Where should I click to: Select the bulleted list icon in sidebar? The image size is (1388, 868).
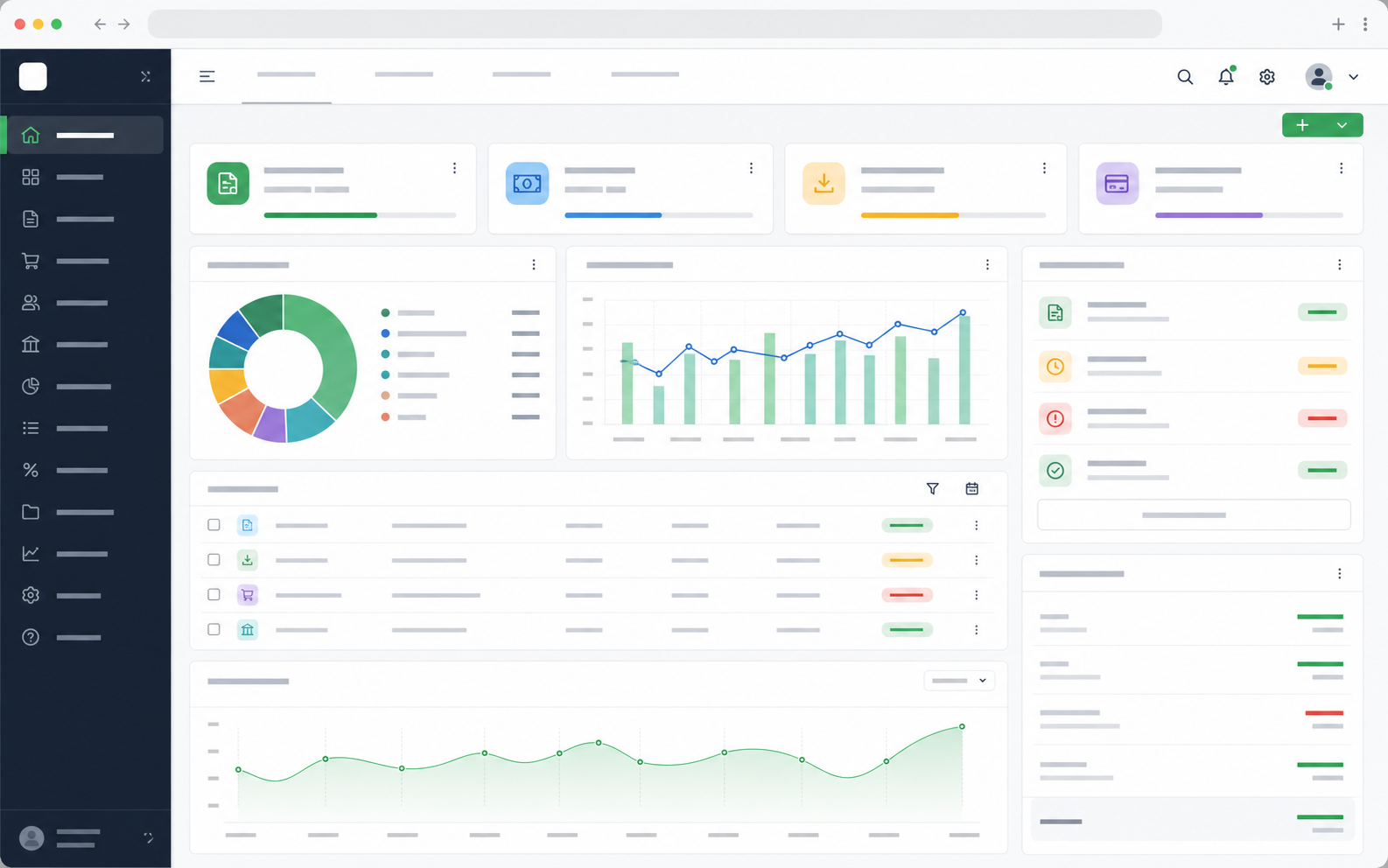tap(31, 428)
